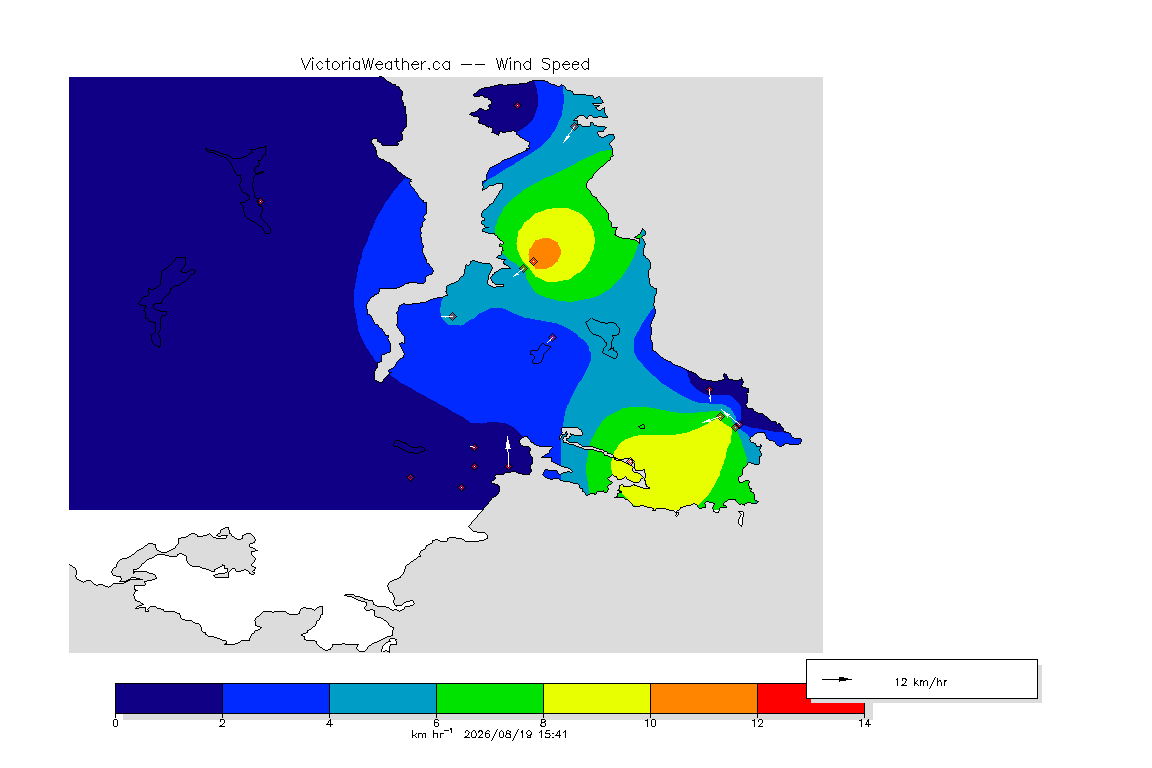1152x768 pixels.
Task: Click the 12 km/hr legend label text
Action: tap(921, 682)
